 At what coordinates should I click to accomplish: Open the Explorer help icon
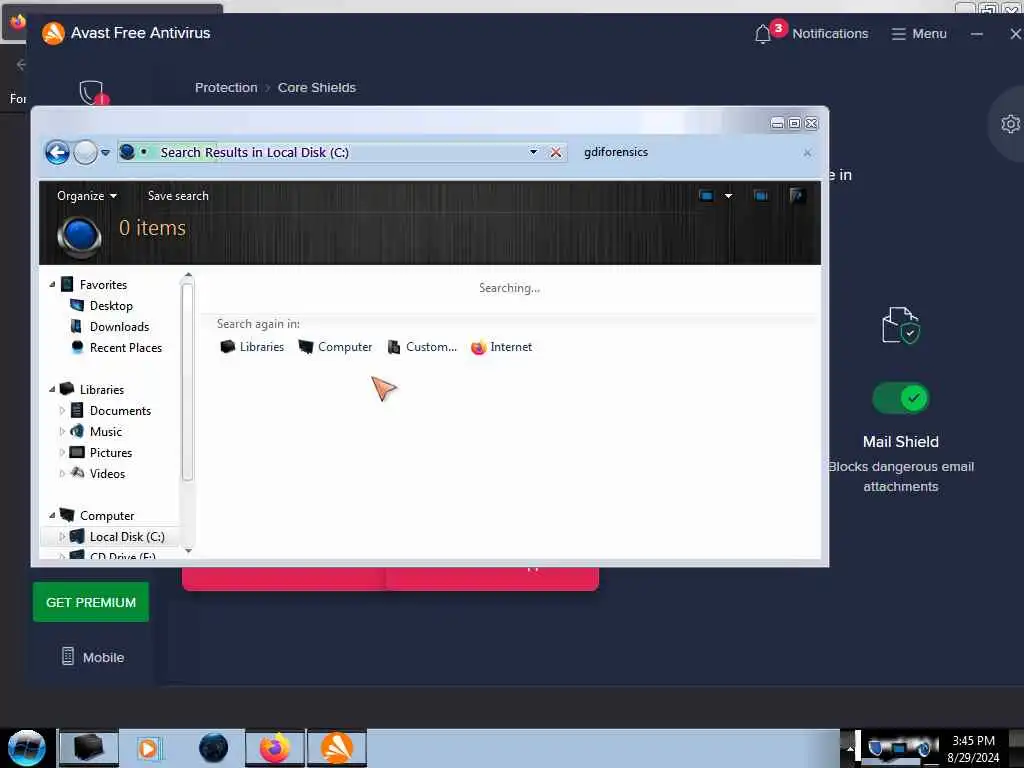tap(797, 195)
